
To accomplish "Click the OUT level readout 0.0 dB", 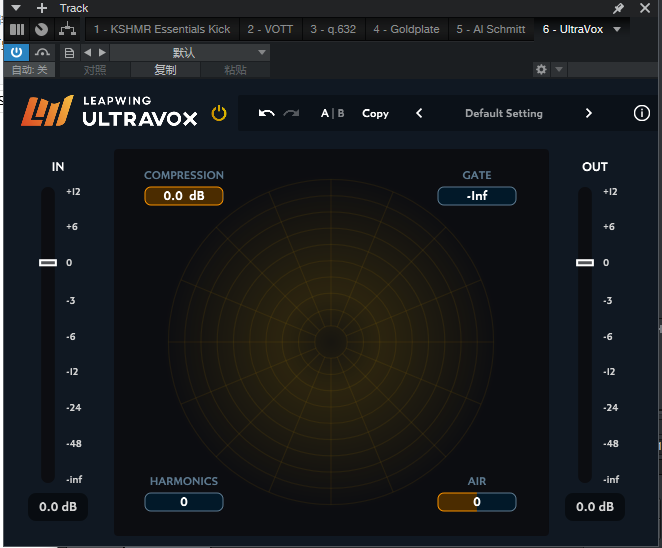I will pyautogui.click(x=595, y=507).
